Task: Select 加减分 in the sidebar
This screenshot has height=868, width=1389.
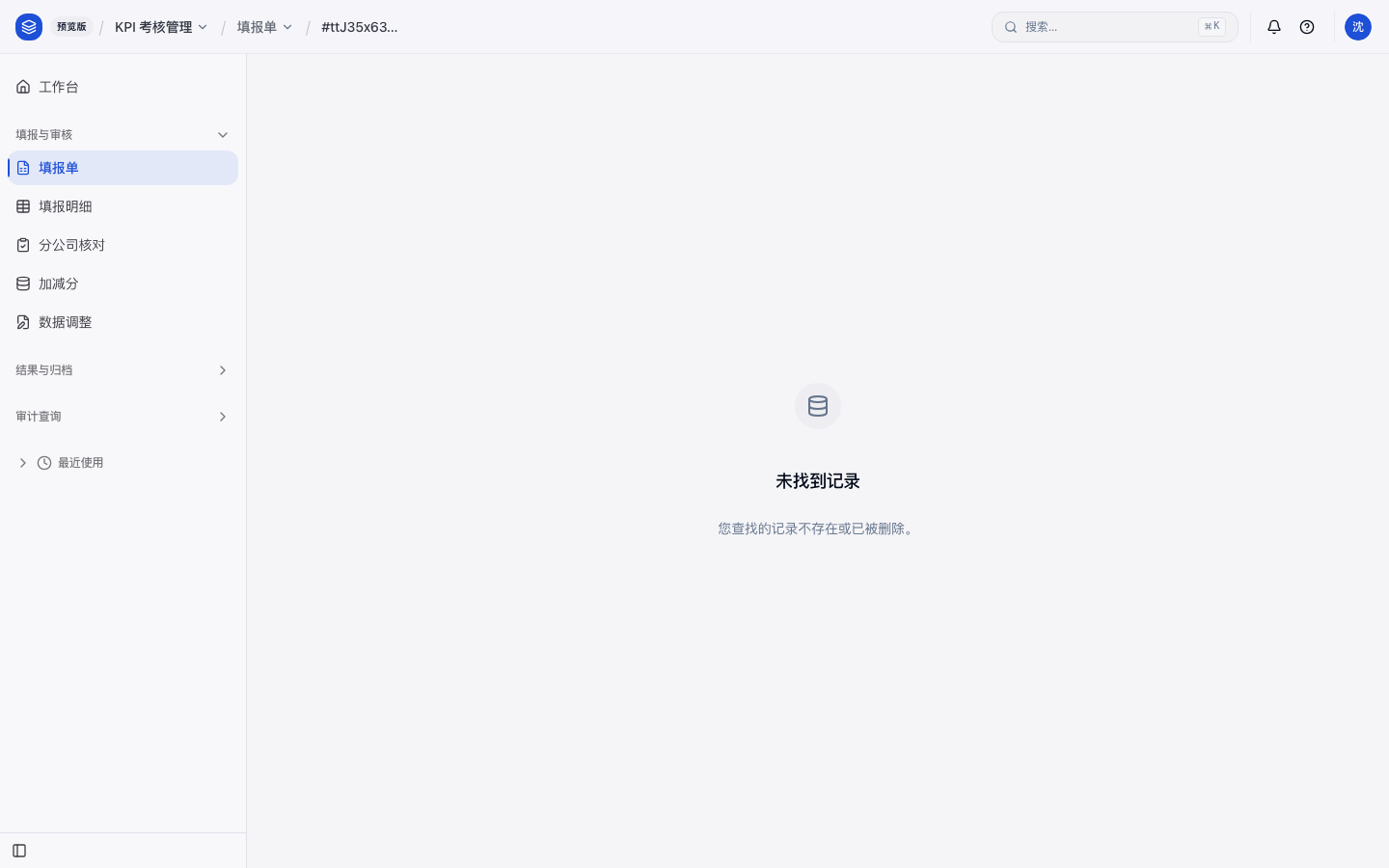Action: (x=123, y=284)
